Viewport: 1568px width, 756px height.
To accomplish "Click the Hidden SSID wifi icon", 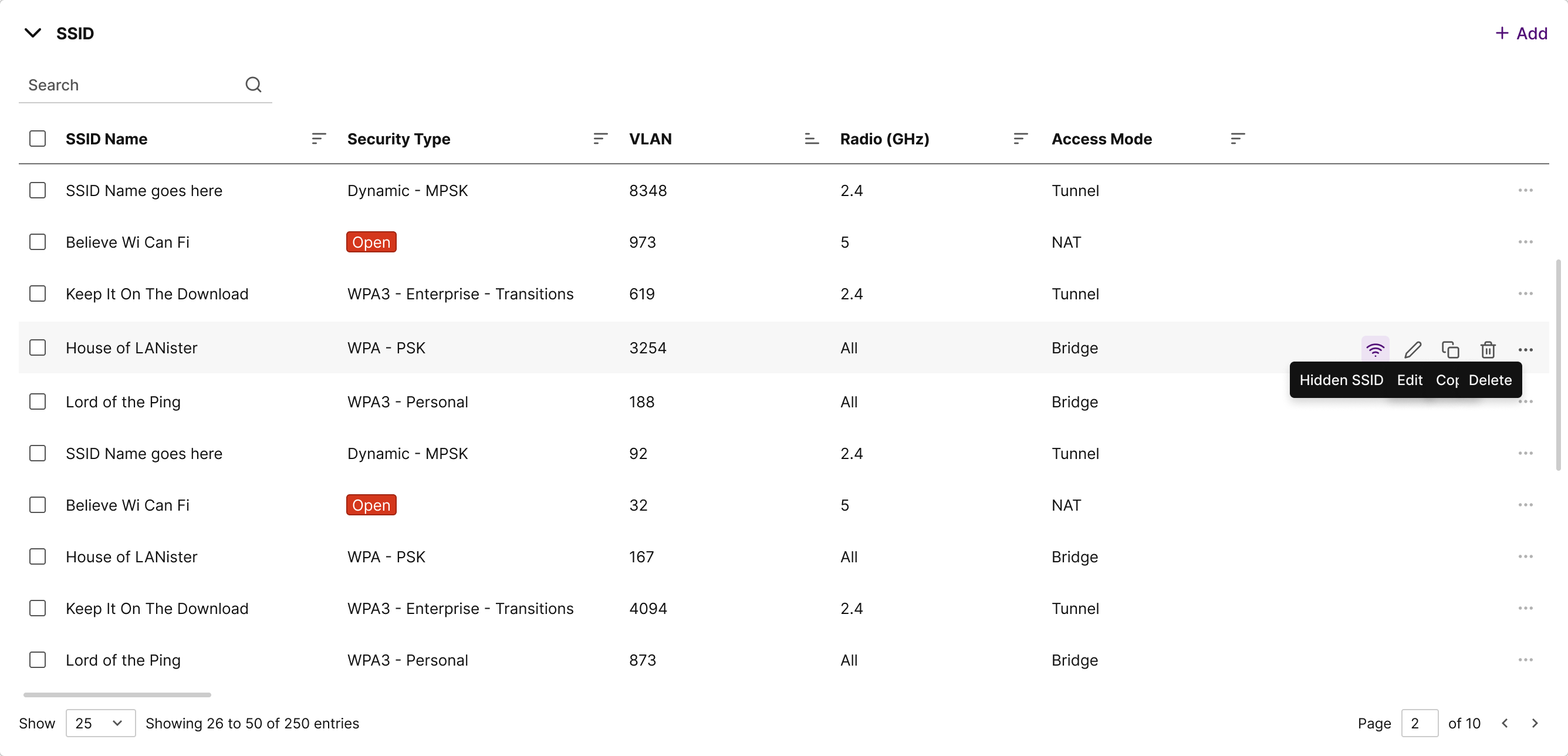I will click(1374, 349).
